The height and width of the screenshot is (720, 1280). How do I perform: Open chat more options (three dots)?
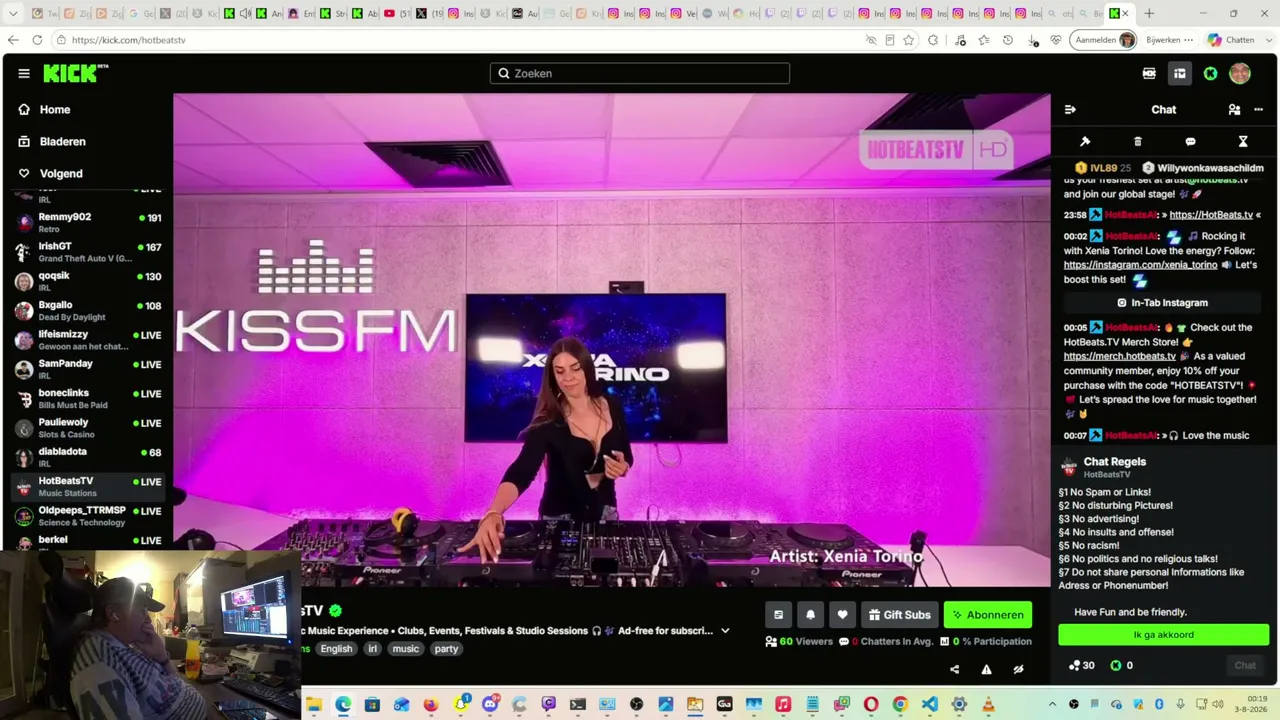click(x=1258, y=110)
